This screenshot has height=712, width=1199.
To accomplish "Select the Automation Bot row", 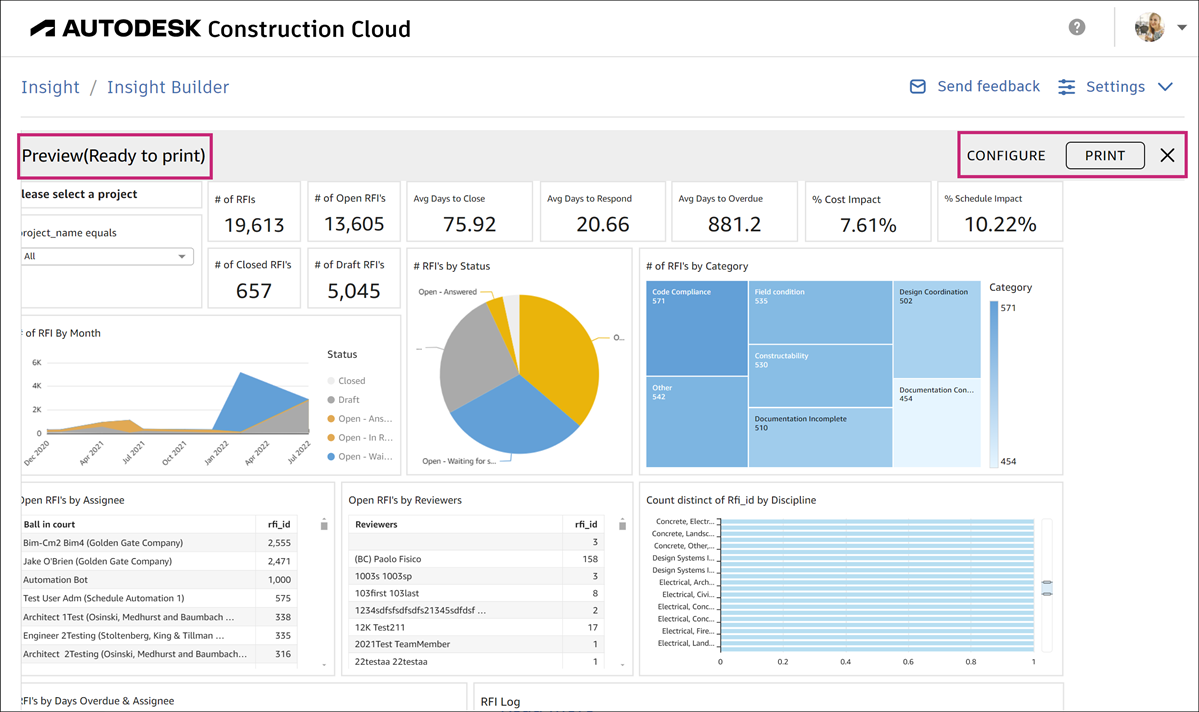I will (x=158, y=580).
